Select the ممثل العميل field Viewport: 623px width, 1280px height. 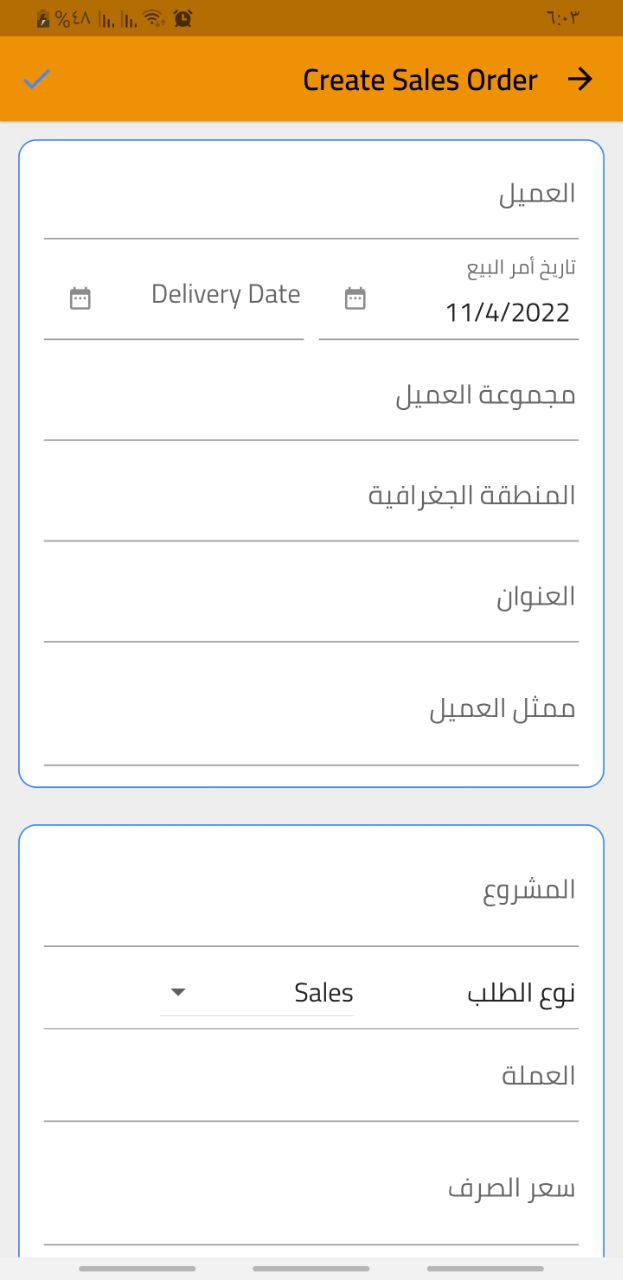click(x=311, y=712)
